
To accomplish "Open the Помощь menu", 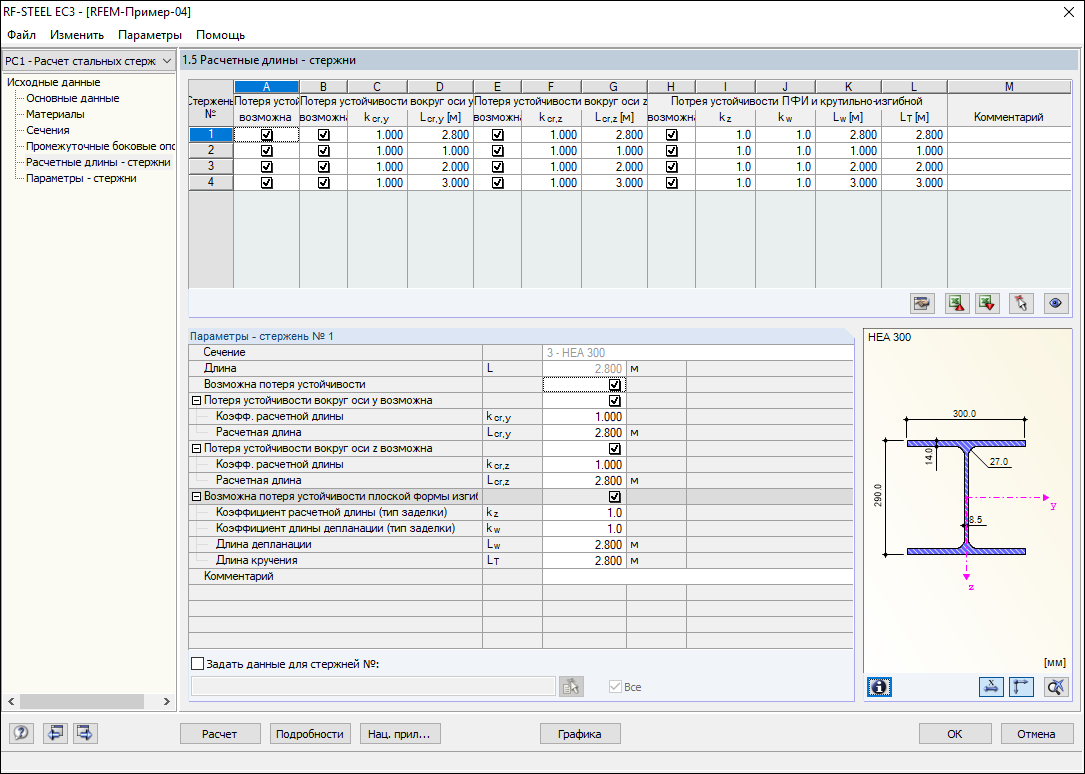I will (221, 35).
